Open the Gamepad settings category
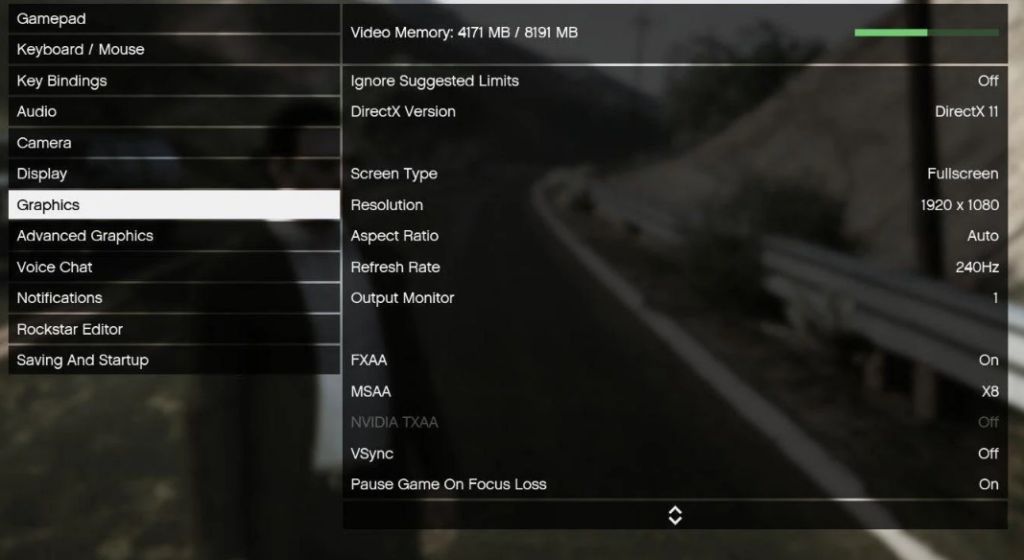Screen dimensions: 1024x560 click(x=174, y=18)
